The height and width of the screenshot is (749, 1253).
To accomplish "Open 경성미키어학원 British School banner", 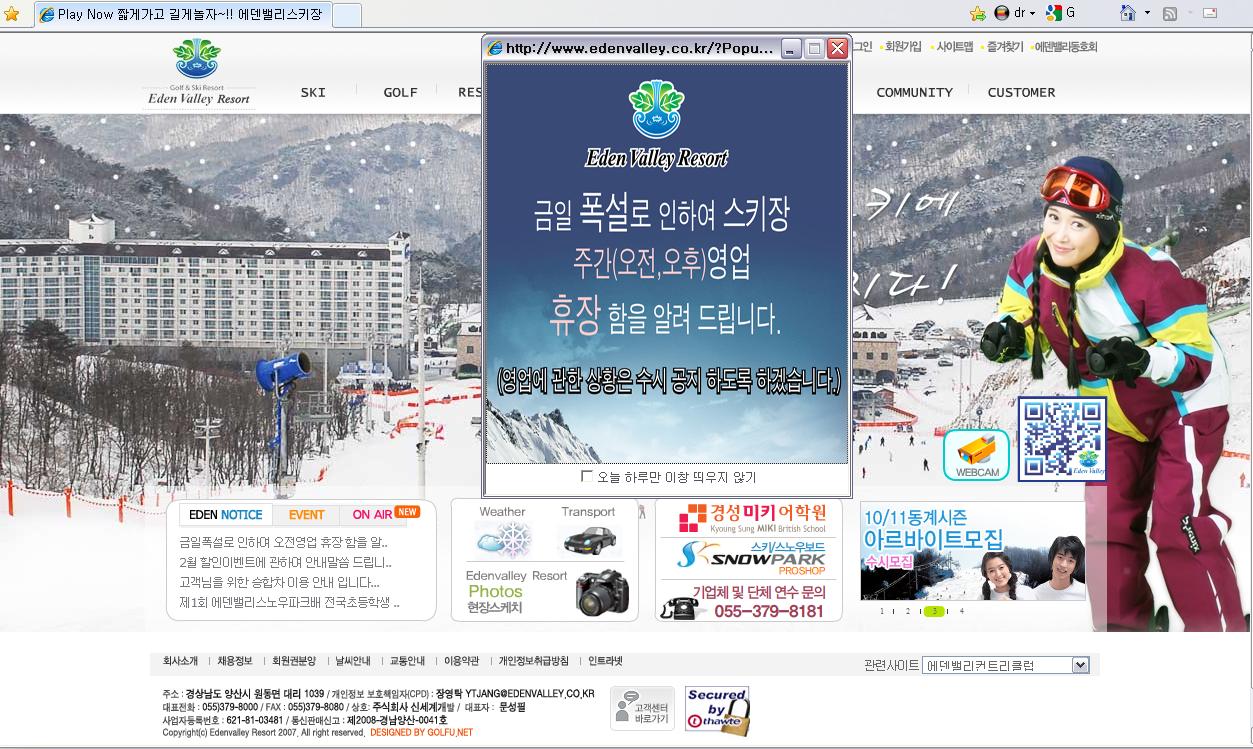I will pos(753,519).
